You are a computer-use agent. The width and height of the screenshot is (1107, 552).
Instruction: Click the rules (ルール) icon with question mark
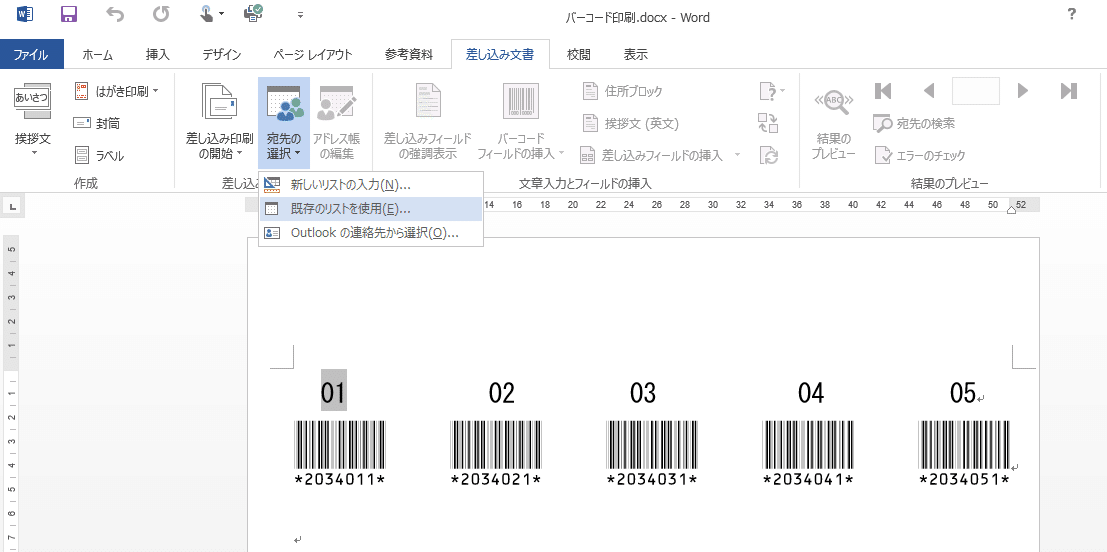coord(772,91)
